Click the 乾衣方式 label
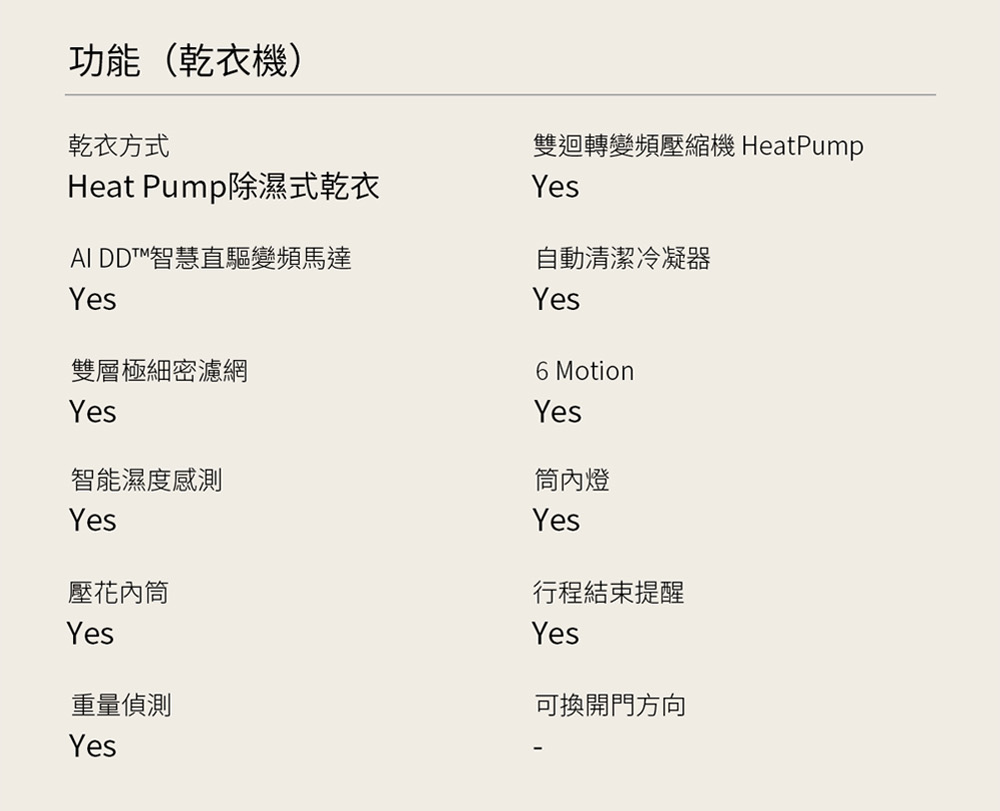This screenshot has height=811, width=1000. pyautogui.click(x=118, y=147)
